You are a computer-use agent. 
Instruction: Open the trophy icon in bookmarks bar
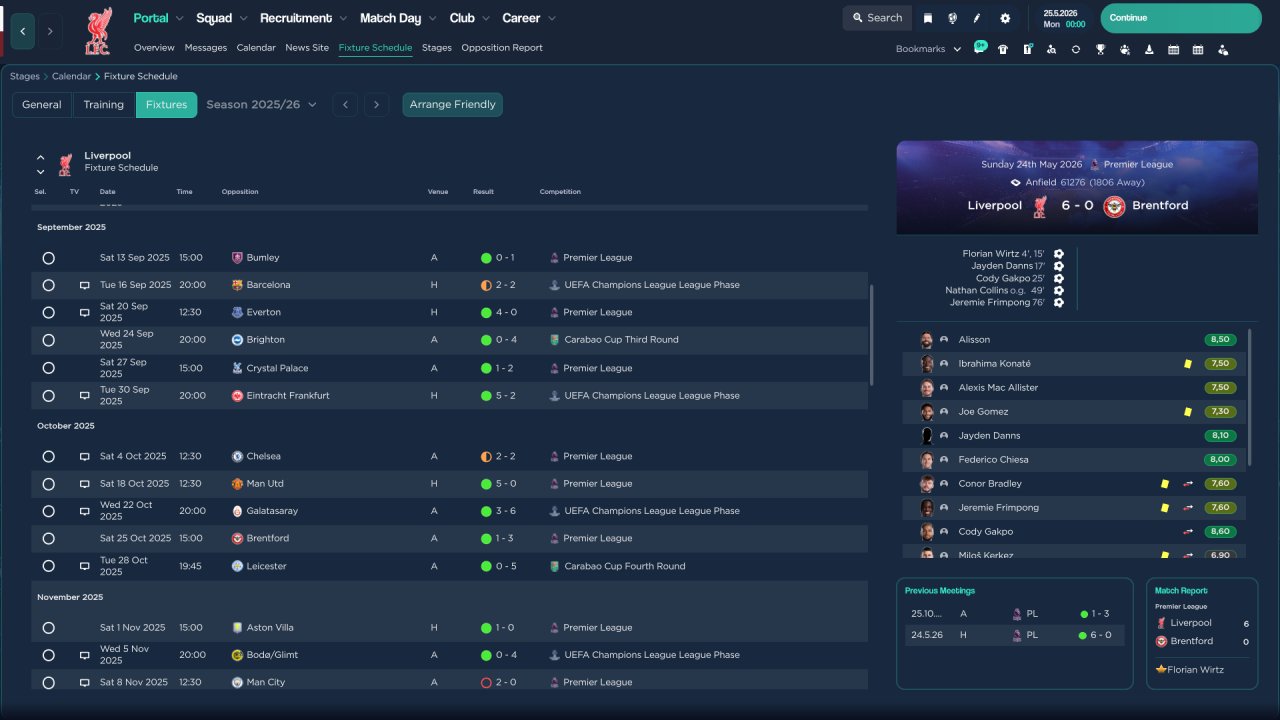coord(1100,49)
